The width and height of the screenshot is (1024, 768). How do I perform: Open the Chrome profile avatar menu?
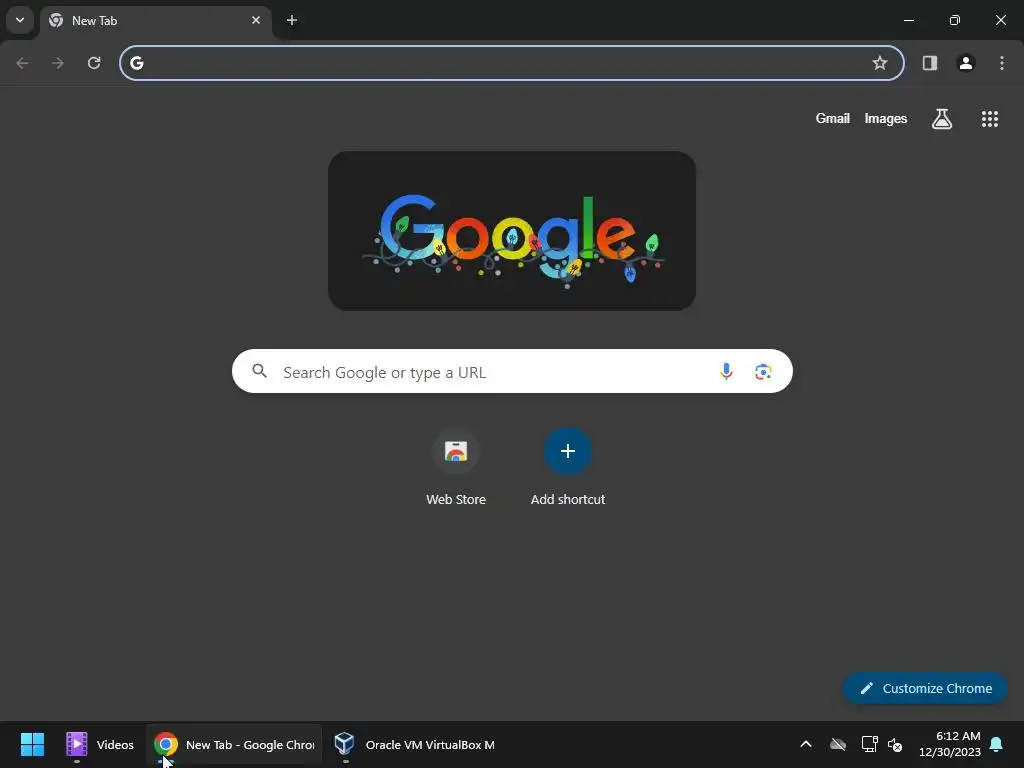(966, 63)
